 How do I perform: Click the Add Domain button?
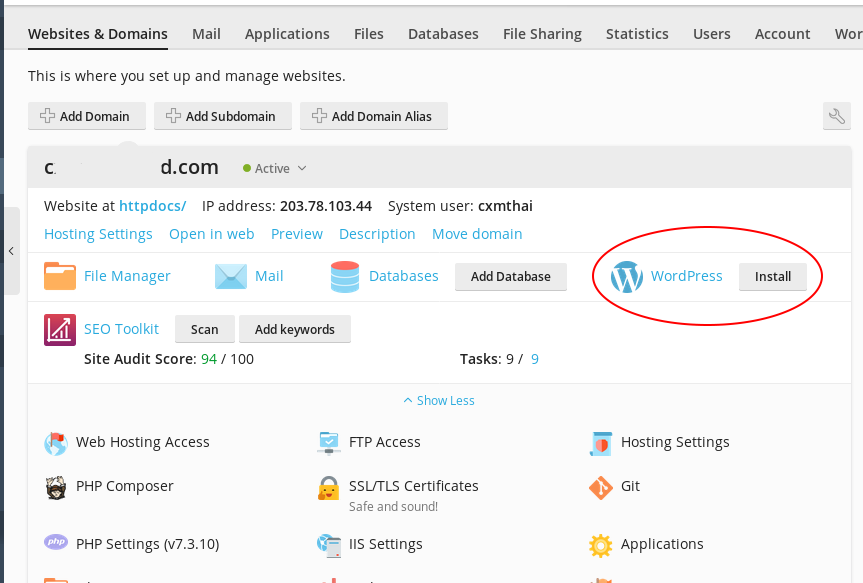[86, 116]
